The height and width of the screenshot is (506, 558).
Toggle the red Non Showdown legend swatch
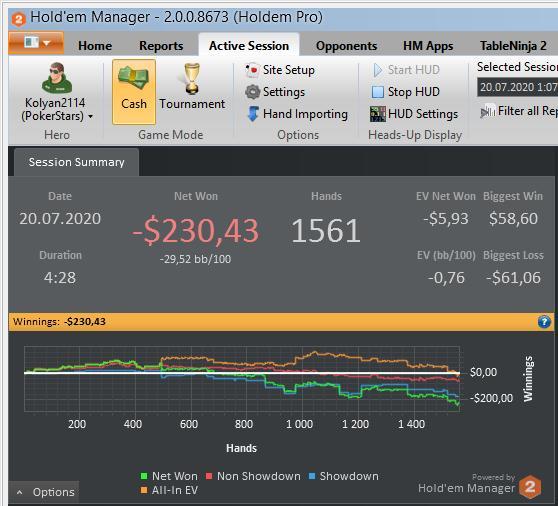click(x=209, y=476)
